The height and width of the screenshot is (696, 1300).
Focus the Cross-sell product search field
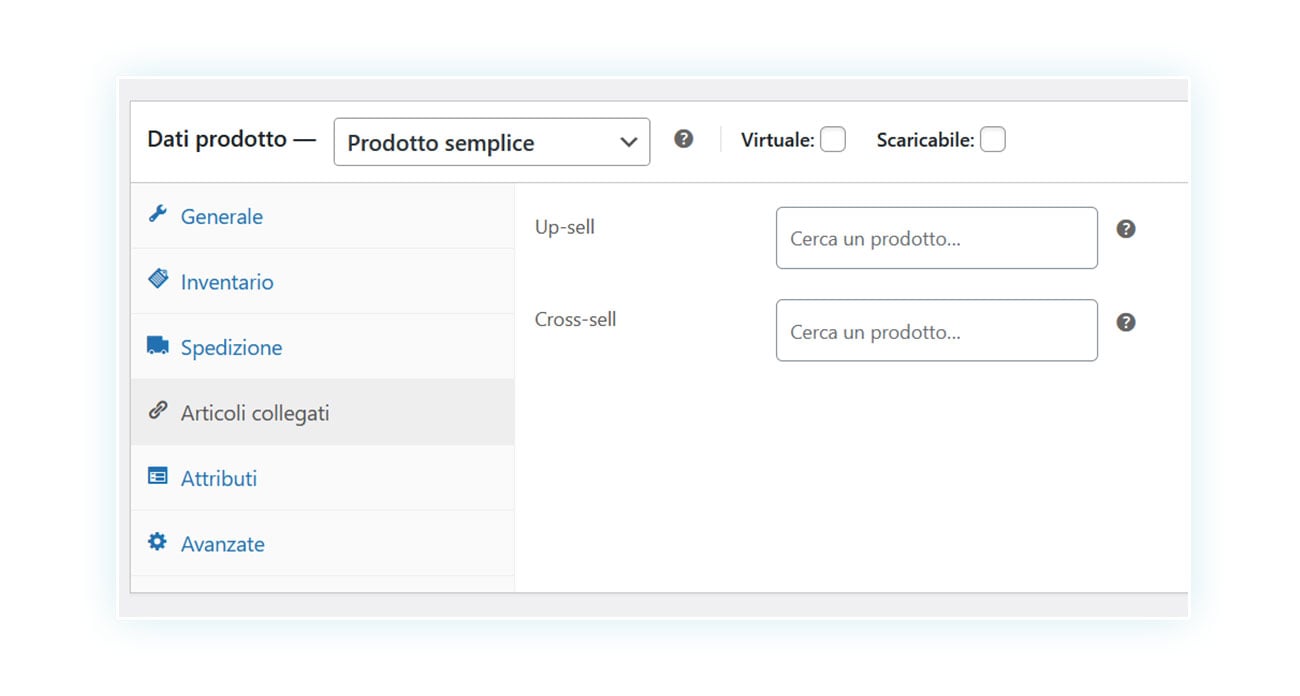[937, 331]
